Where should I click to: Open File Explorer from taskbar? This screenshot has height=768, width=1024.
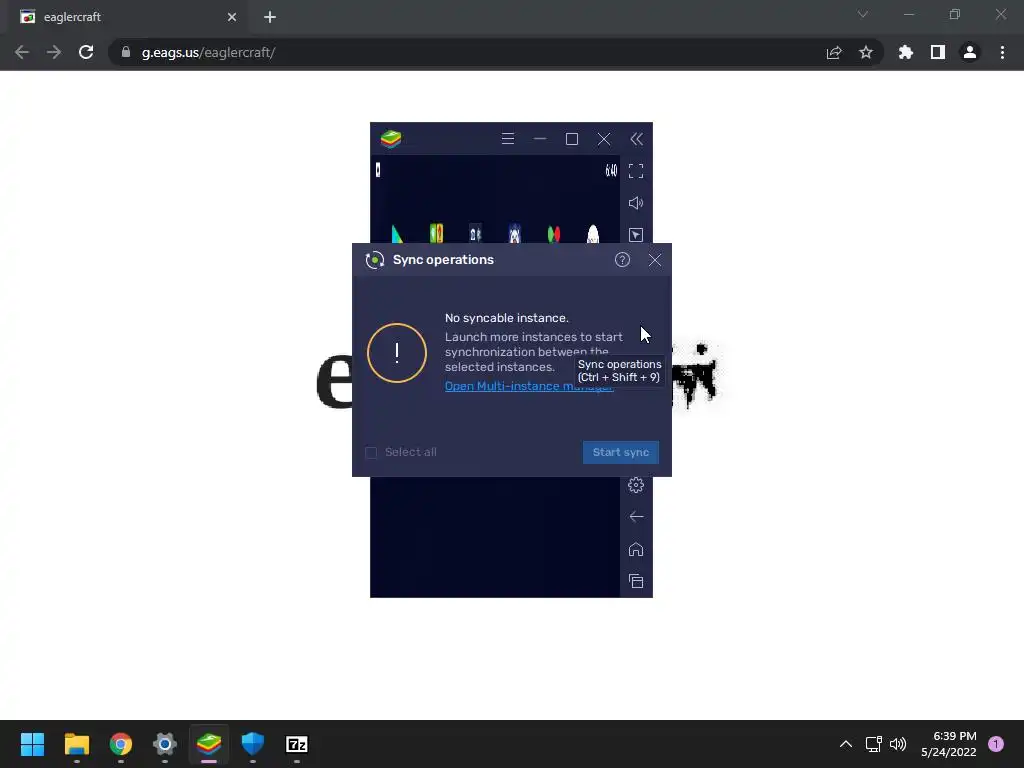[76, 744]
